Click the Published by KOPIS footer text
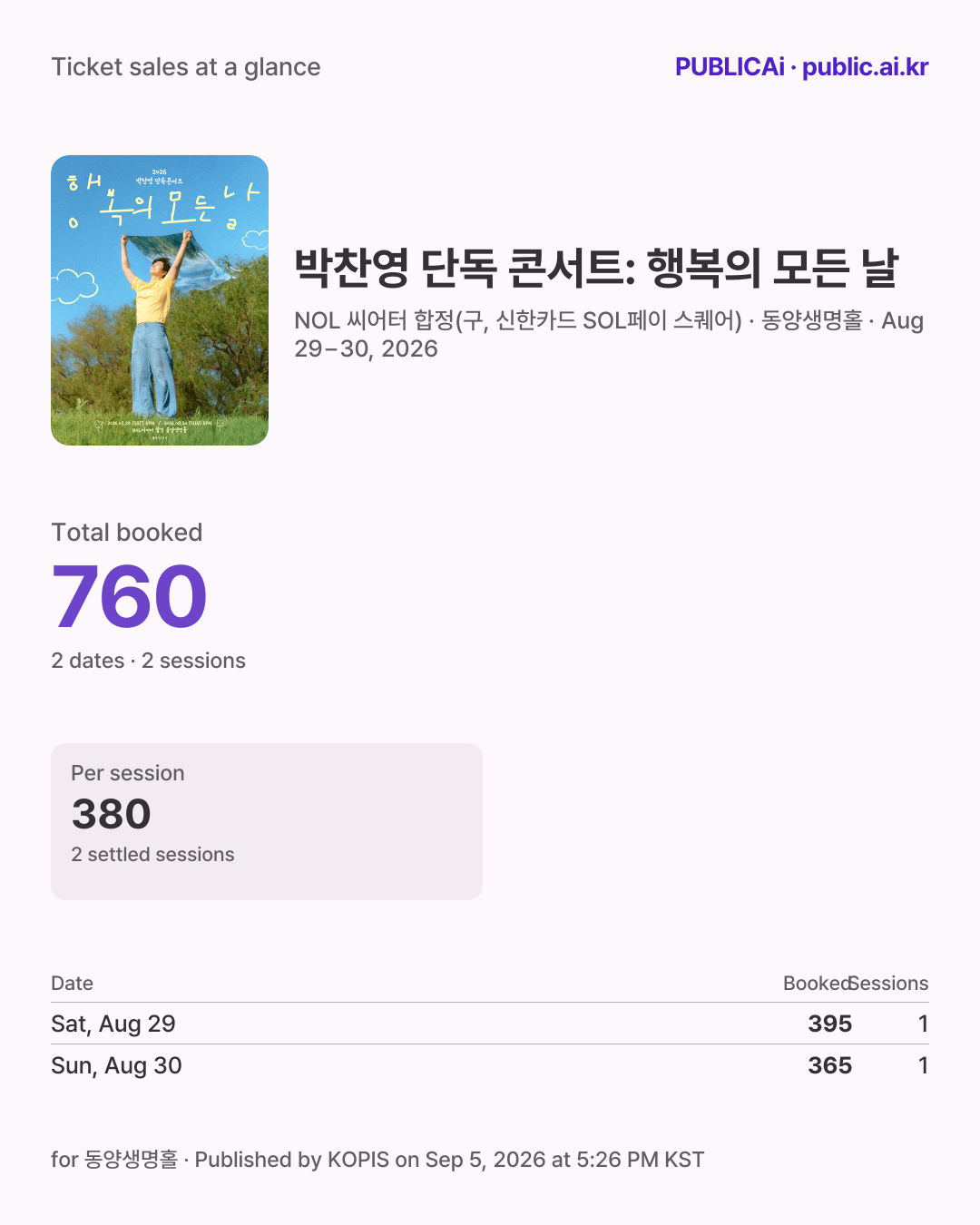 377,1160
